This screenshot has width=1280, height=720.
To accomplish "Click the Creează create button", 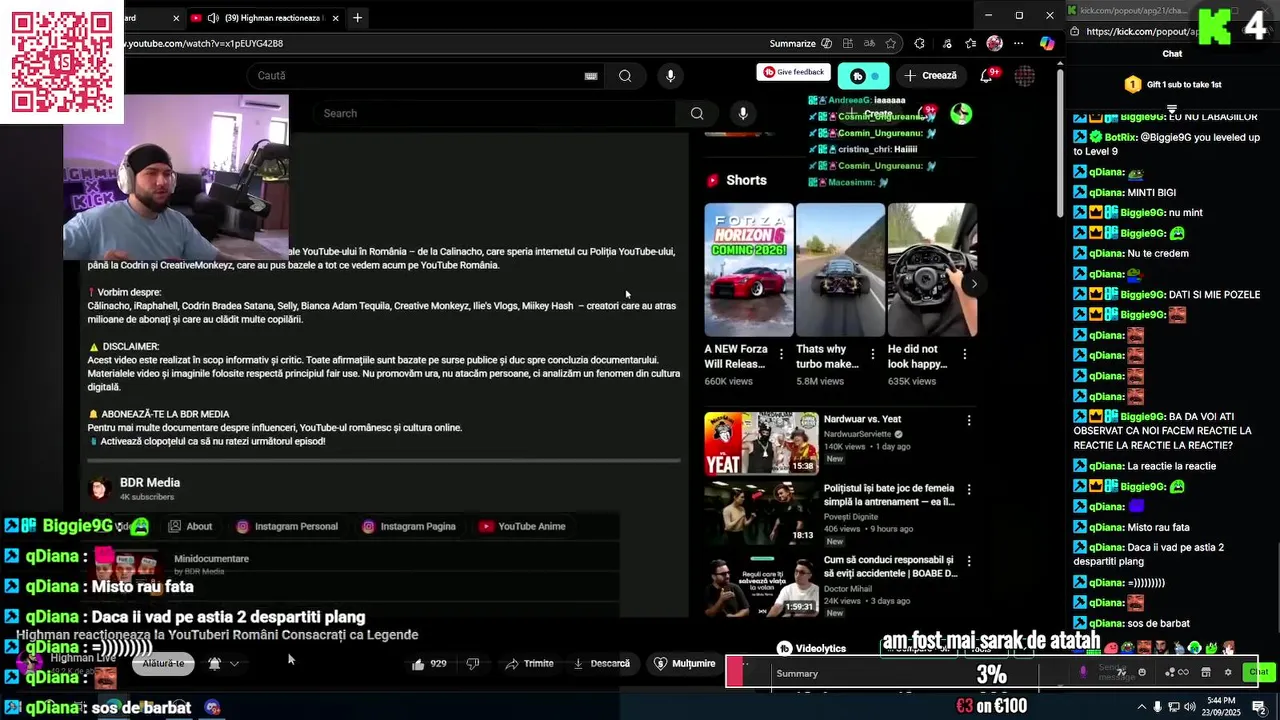I will point(930,76).
